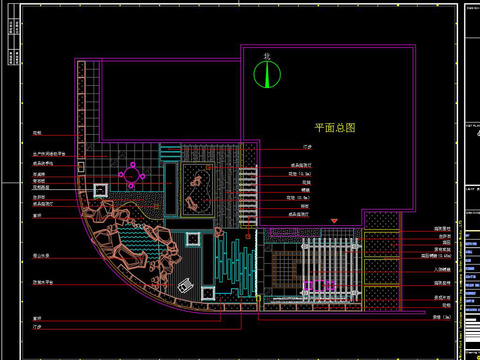The width and height of the screenshot is (480, 360).
Task: Select the orange lamp square in rockery planter
Action: pos(209,168)
